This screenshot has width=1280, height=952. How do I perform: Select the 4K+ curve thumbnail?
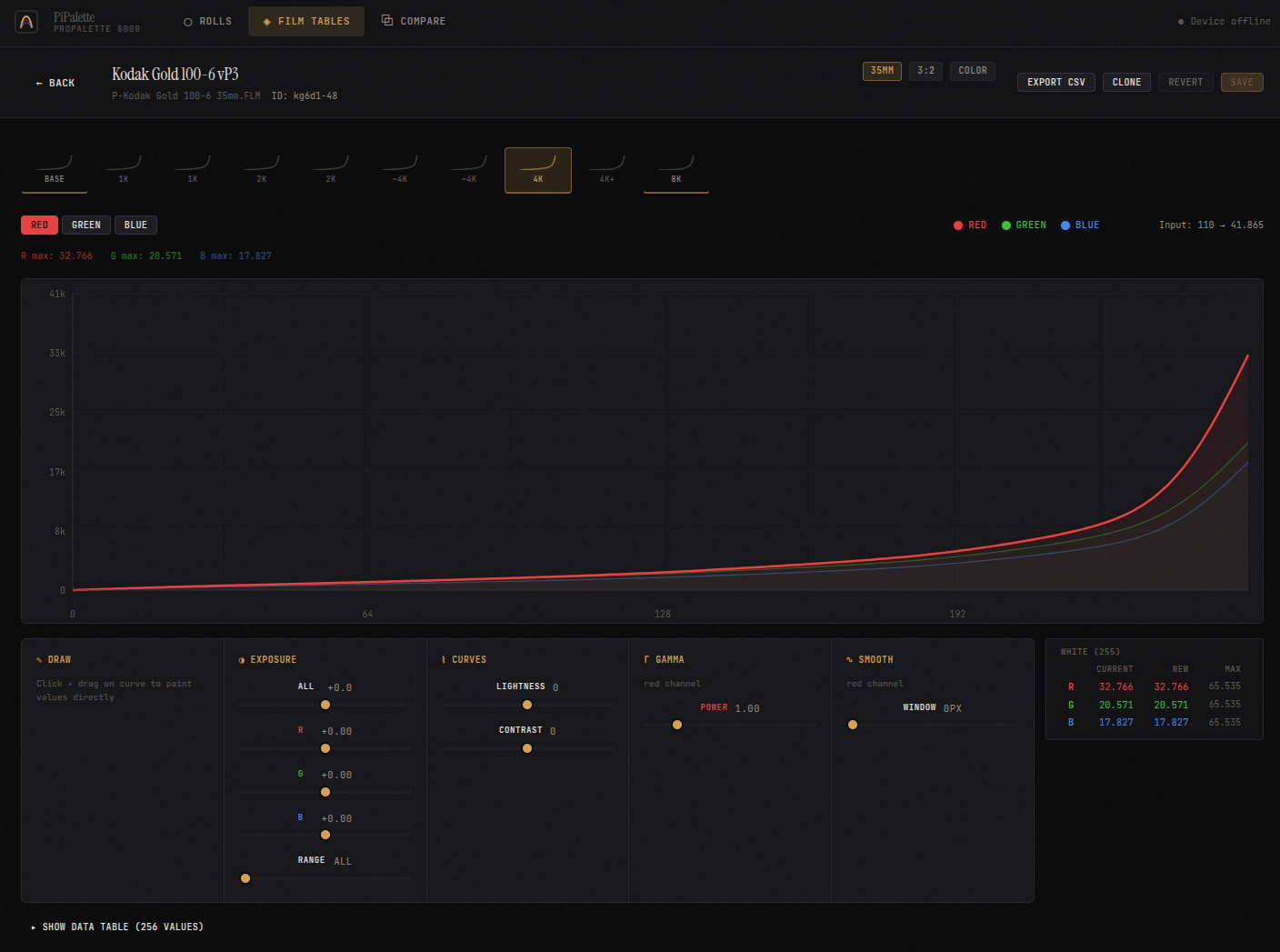[x=606, y=170]
